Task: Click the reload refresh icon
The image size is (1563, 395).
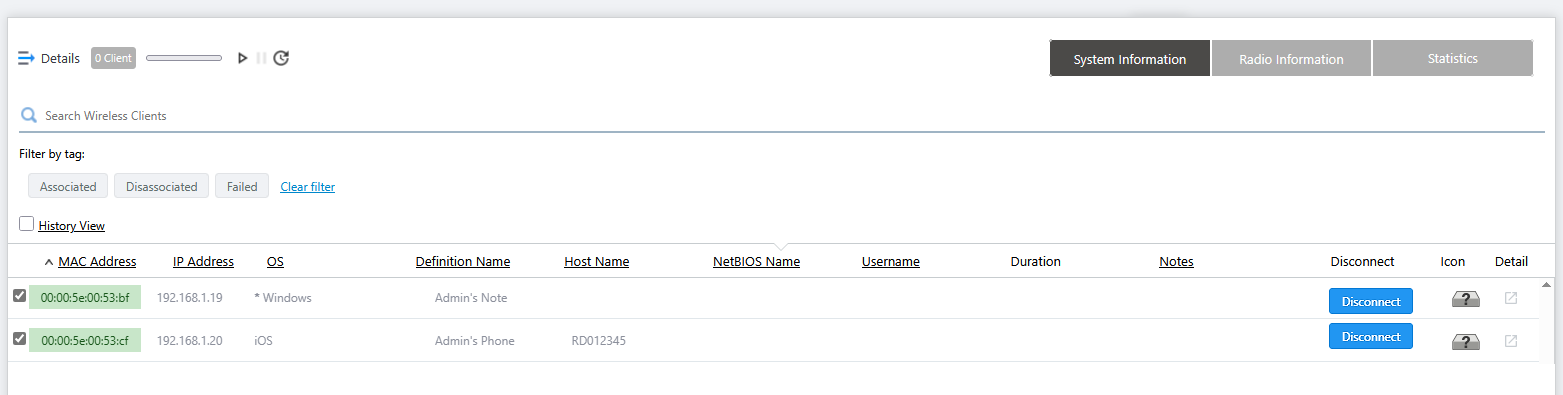Action: click(281, 58)
